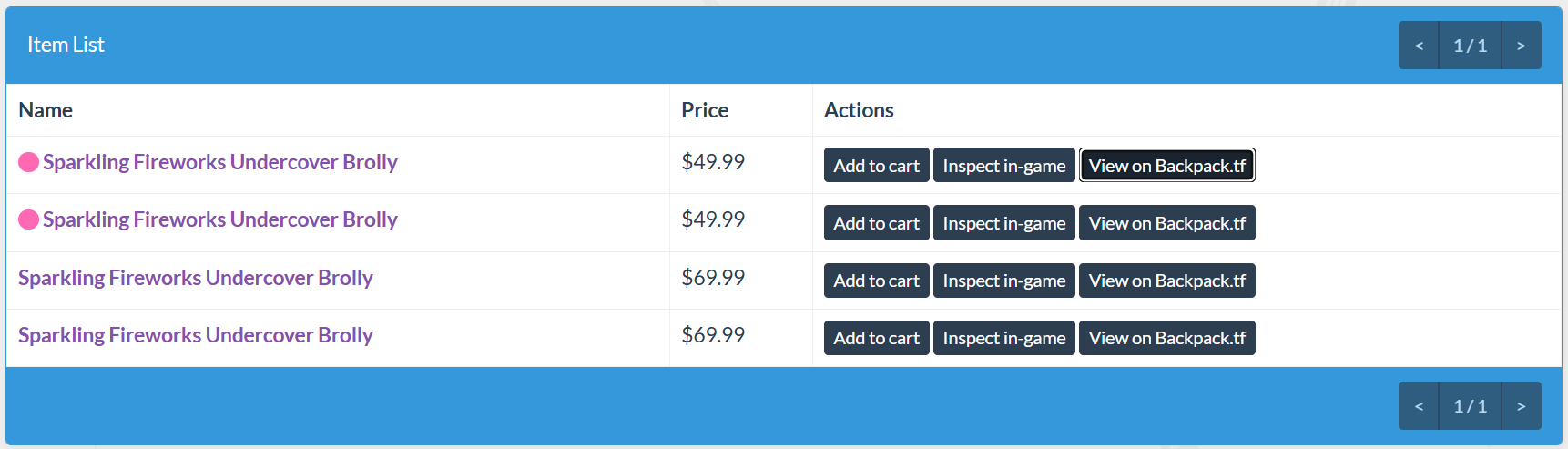This screenshot has width=1568, height=449.
Task: Add first $49.99 Brolly to cart
Action: [877, 166]
